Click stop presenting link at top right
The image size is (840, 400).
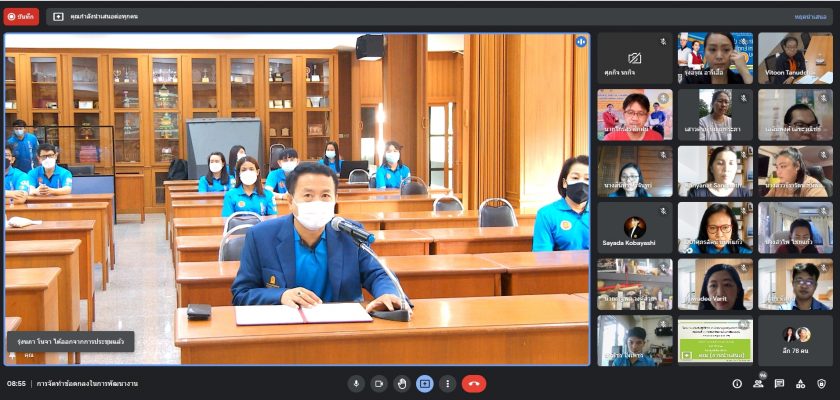point(810,17)
